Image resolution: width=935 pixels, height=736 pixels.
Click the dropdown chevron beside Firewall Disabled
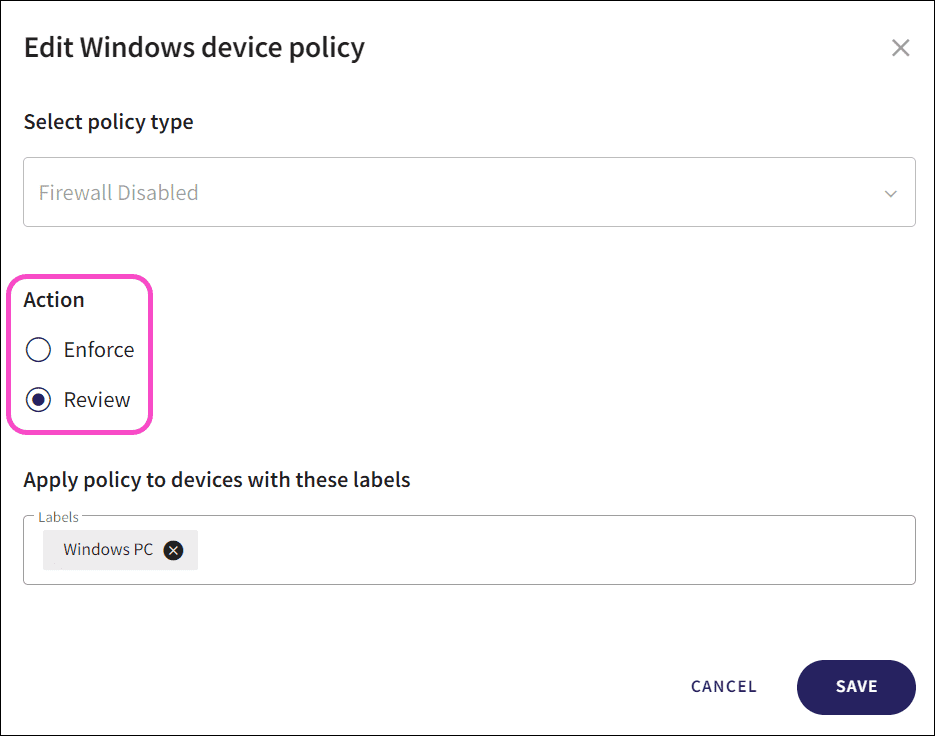tap(893, 192)
